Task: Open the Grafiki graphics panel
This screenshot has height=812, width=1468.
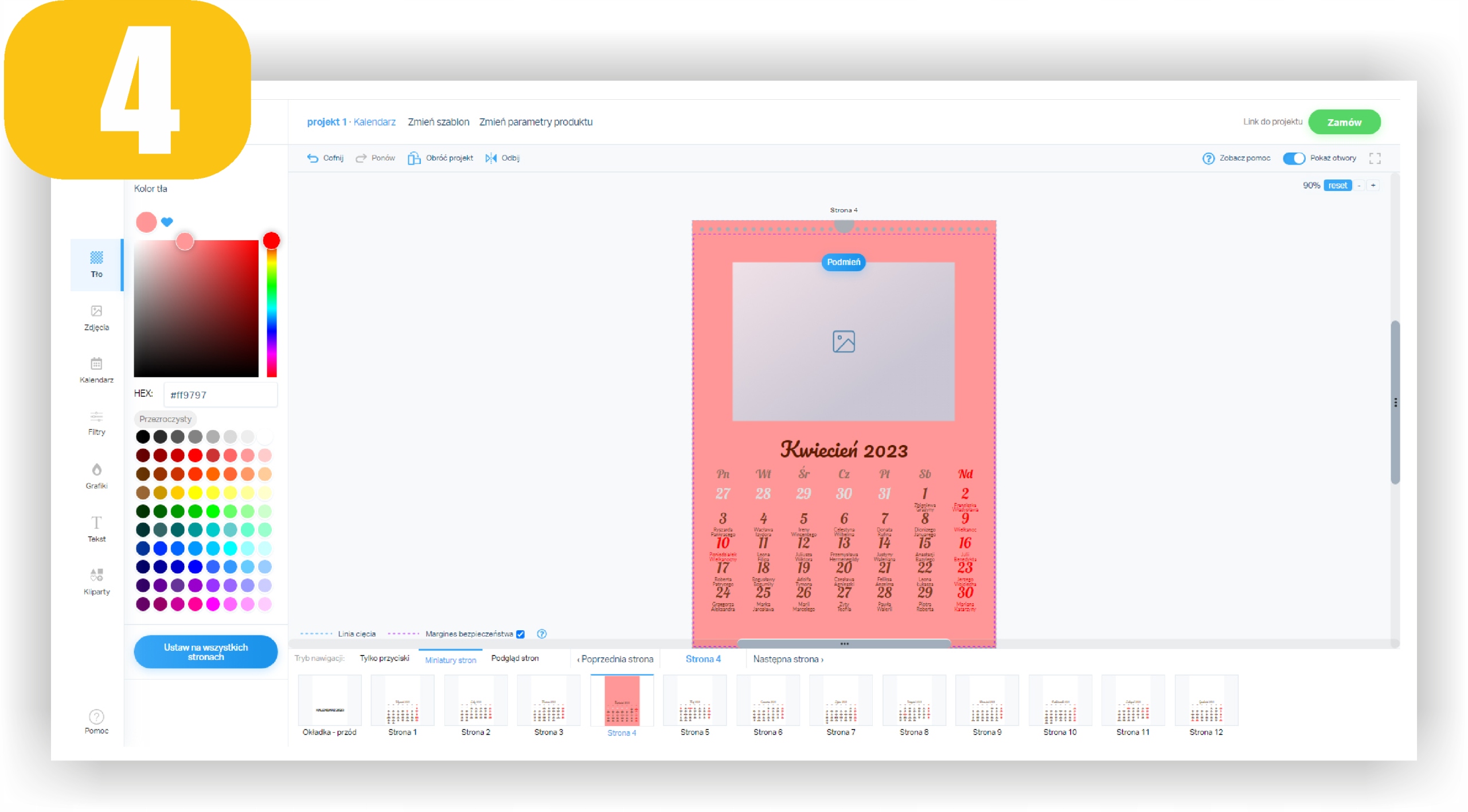Action: pos(96,476)
